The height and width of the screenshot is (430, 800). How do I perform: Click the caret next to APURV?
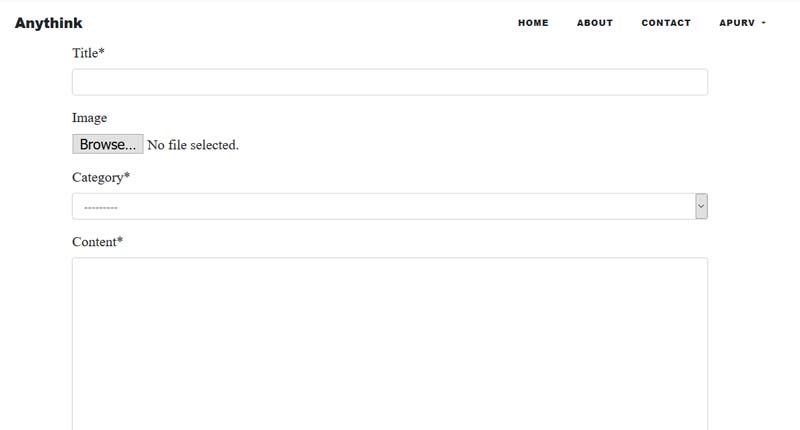coord(764,23)
